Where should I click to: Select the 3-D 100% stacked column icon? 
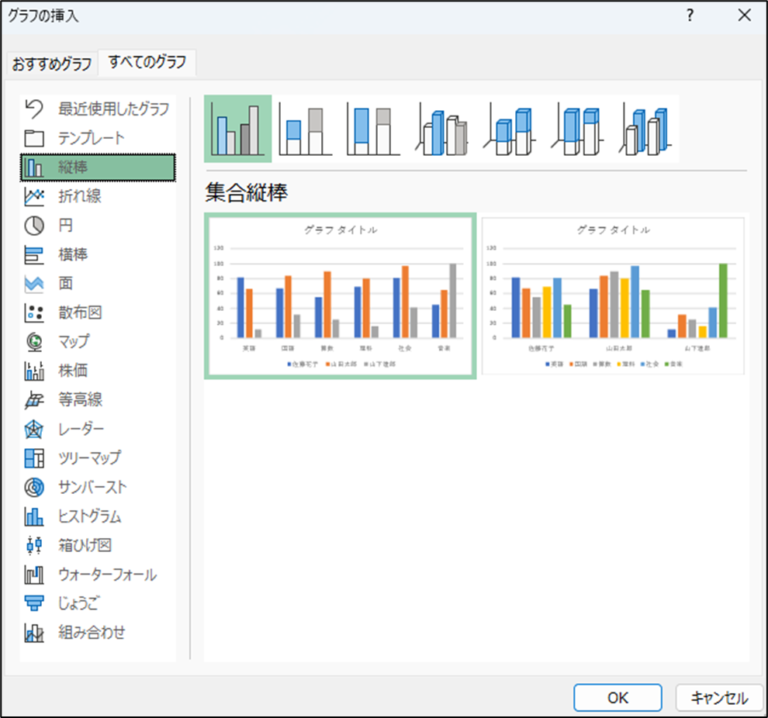coord(577,129)
